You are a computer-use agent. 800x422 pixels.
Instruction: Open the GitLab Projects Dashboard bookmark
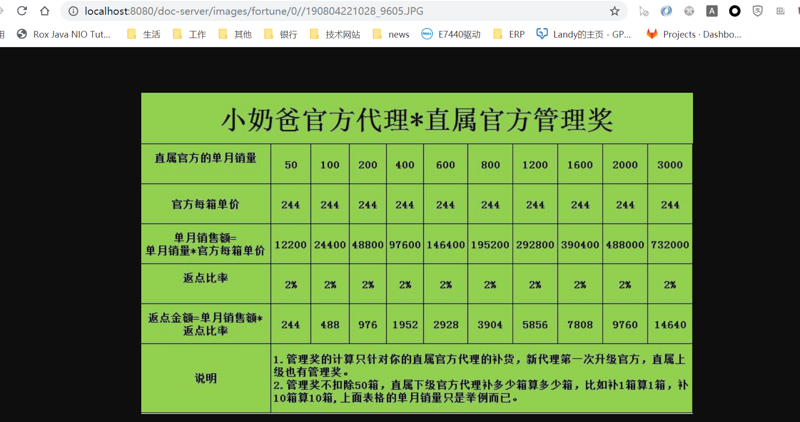click(x=694, y=34)
